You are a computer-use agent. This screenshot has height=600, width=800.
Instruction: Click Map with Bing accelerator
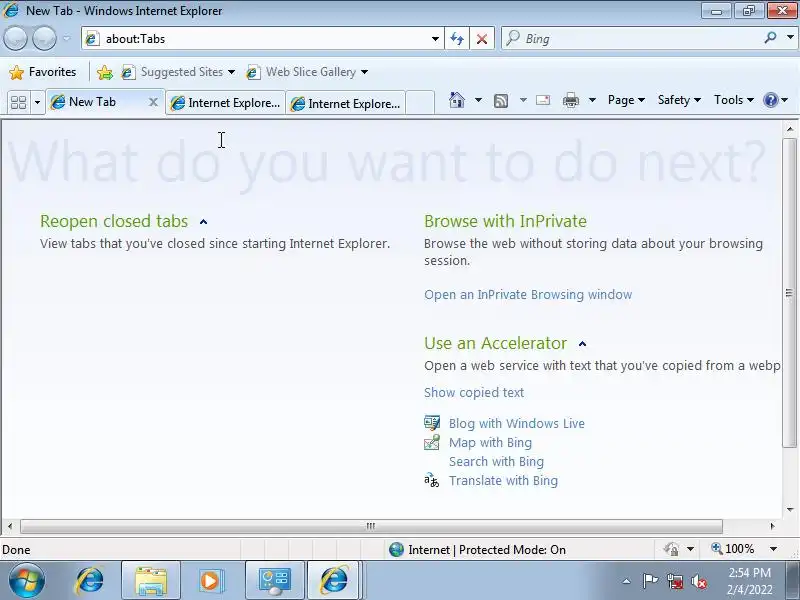tap(490, 442)
